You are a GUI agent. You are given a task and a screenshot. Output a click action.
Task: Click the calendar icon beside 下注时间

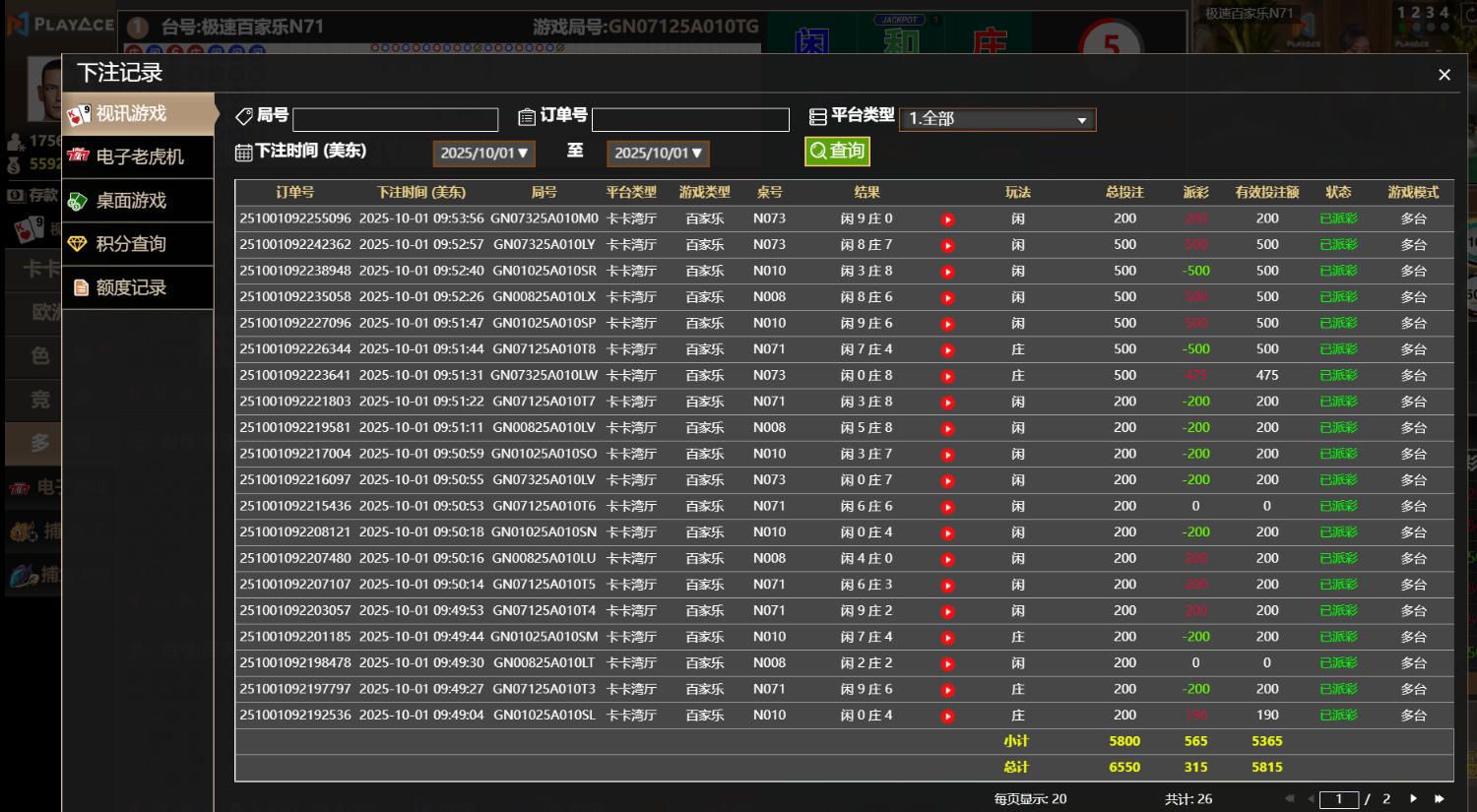coord(244,153)
